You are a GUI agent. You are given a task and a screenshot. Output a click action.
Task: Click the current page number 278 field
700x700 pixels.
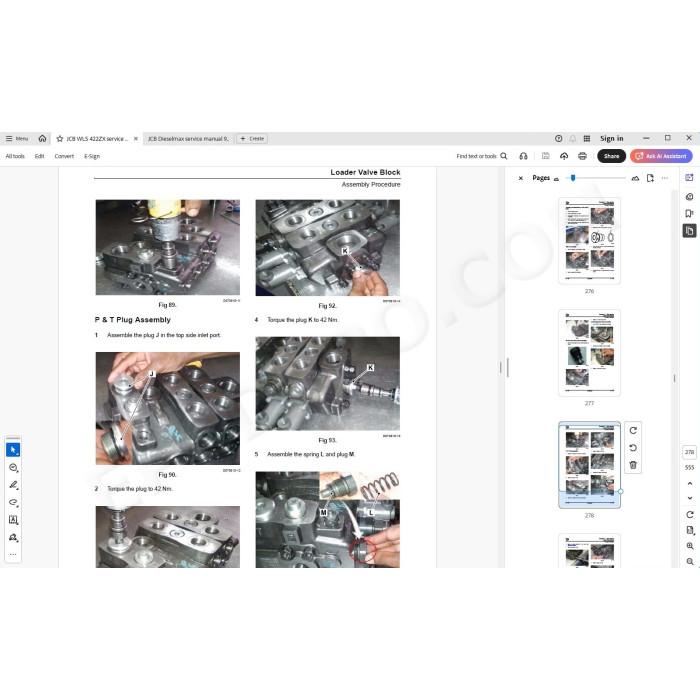click(x=689, y=452)
